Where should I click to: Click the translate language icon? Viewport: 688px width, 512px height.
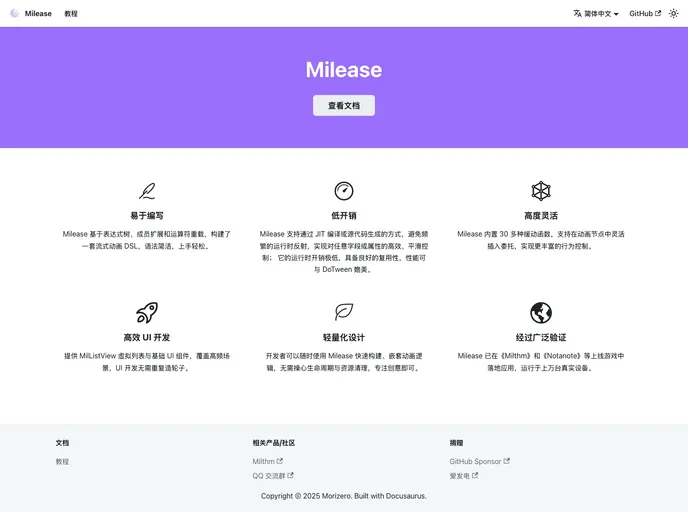577,14
